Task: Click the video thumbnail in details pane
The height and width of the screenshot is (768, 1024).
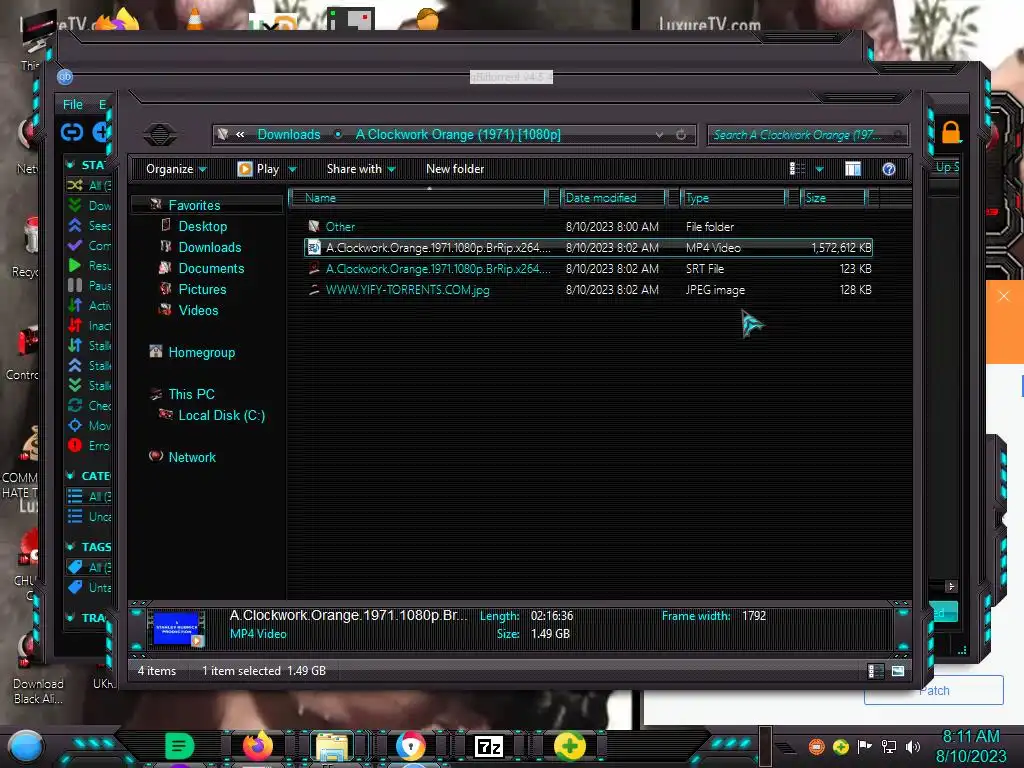Action: (176, 628)
